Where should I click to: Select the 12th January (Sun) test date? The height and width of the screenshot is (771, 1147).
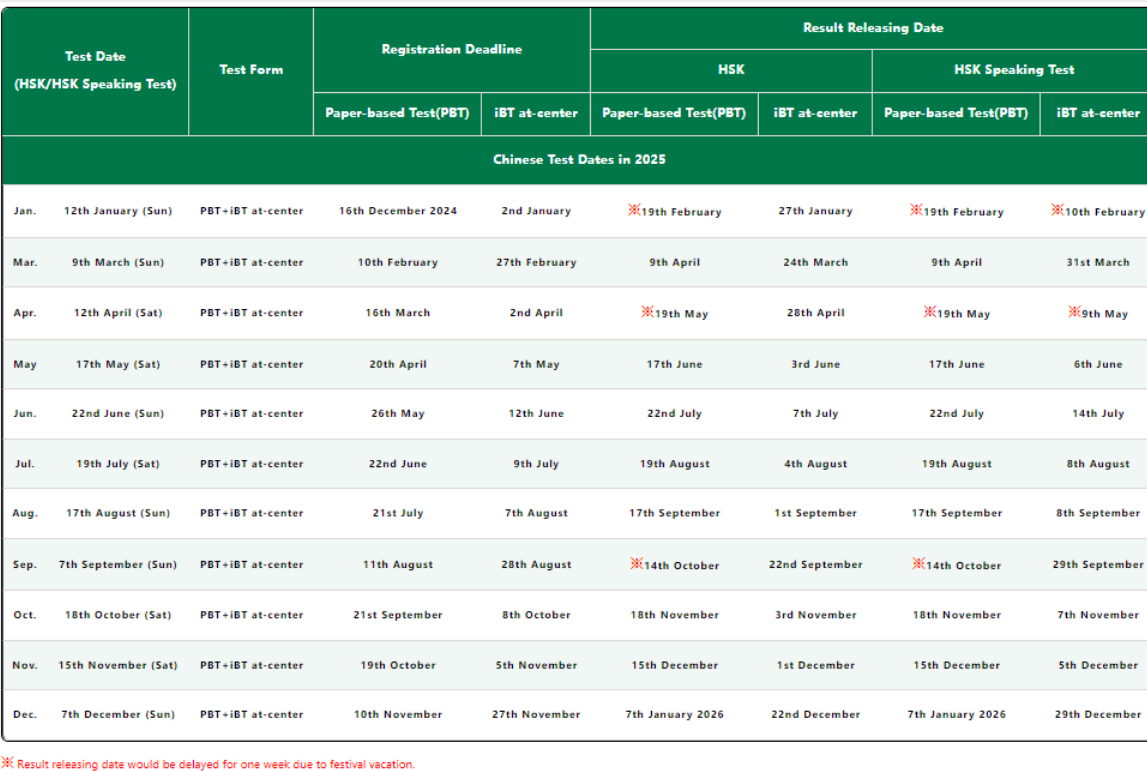click(x=117, y=211)
